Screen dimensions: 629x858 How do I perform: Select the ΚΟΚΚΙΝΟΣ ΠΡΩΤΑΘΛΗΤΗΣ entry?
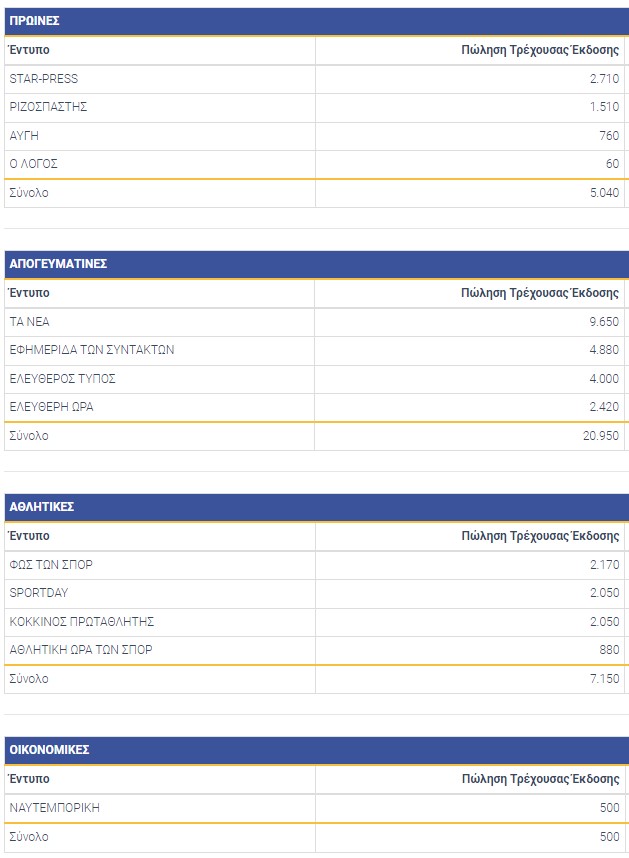click(x=81, y=622)
